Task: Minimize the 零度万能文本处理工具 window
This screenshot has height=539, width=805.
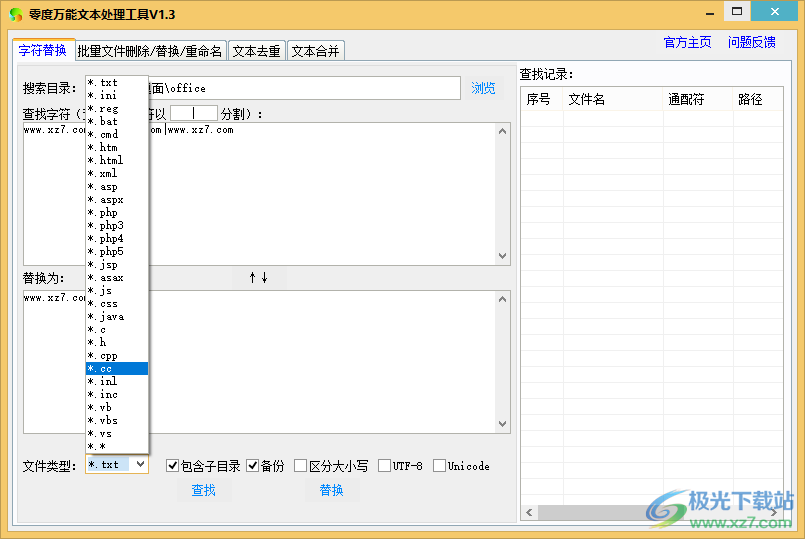Action: [710, 12]
